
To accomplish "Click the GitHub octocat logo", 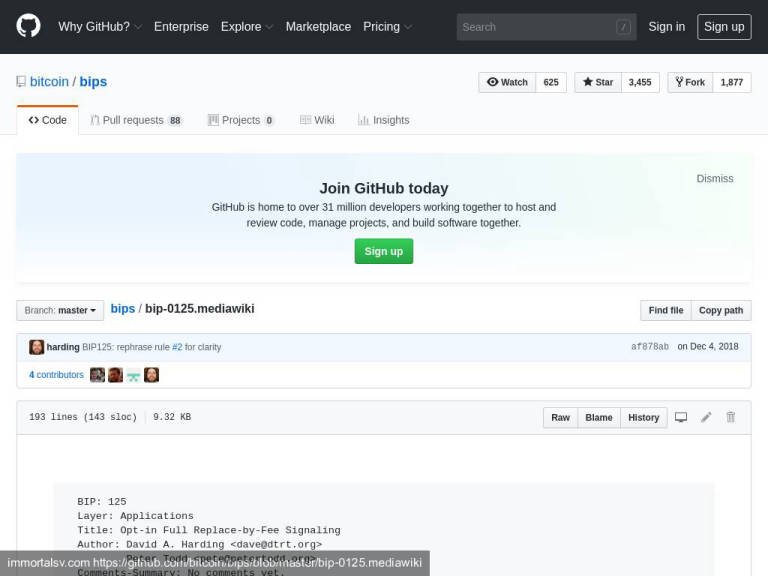I will tap(29, 26).
